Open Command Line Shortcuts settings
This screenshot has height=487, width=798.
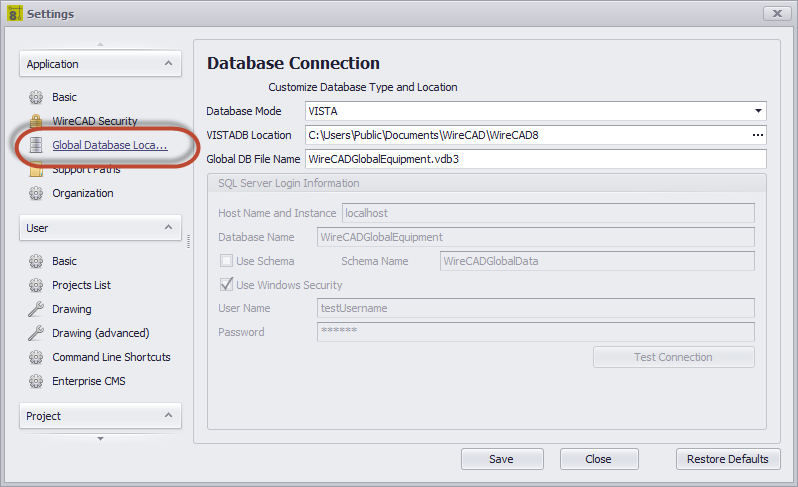click(x=111, y=357)
